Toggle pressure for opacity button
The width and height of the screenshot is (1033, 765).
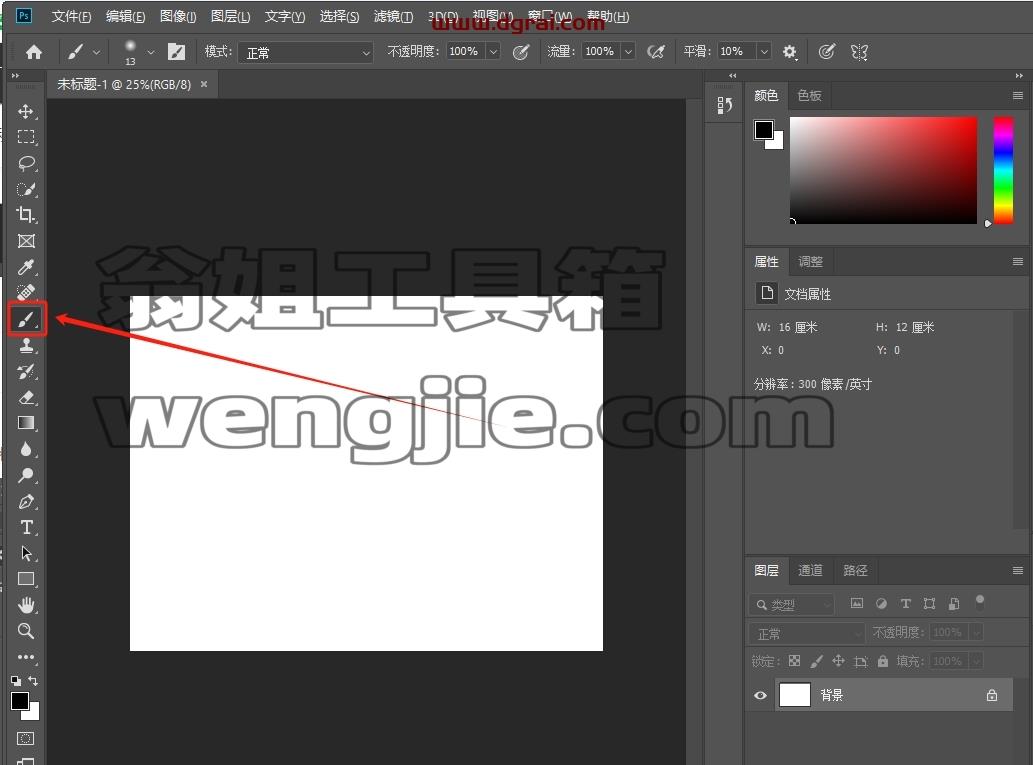pyautogui.click(x=520, y=51)
